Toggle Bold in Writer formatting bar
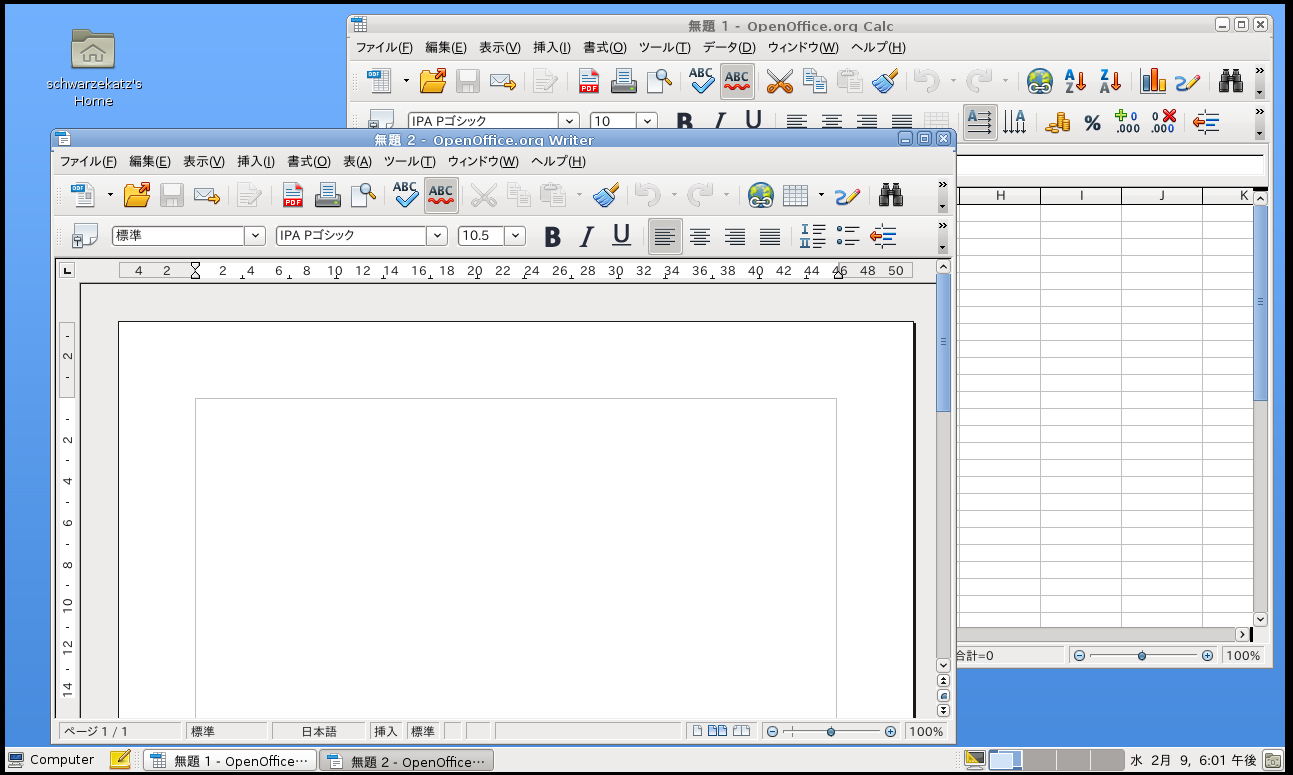The width and height of the screenshot is (1293, 775). click(x=552, y=236)
